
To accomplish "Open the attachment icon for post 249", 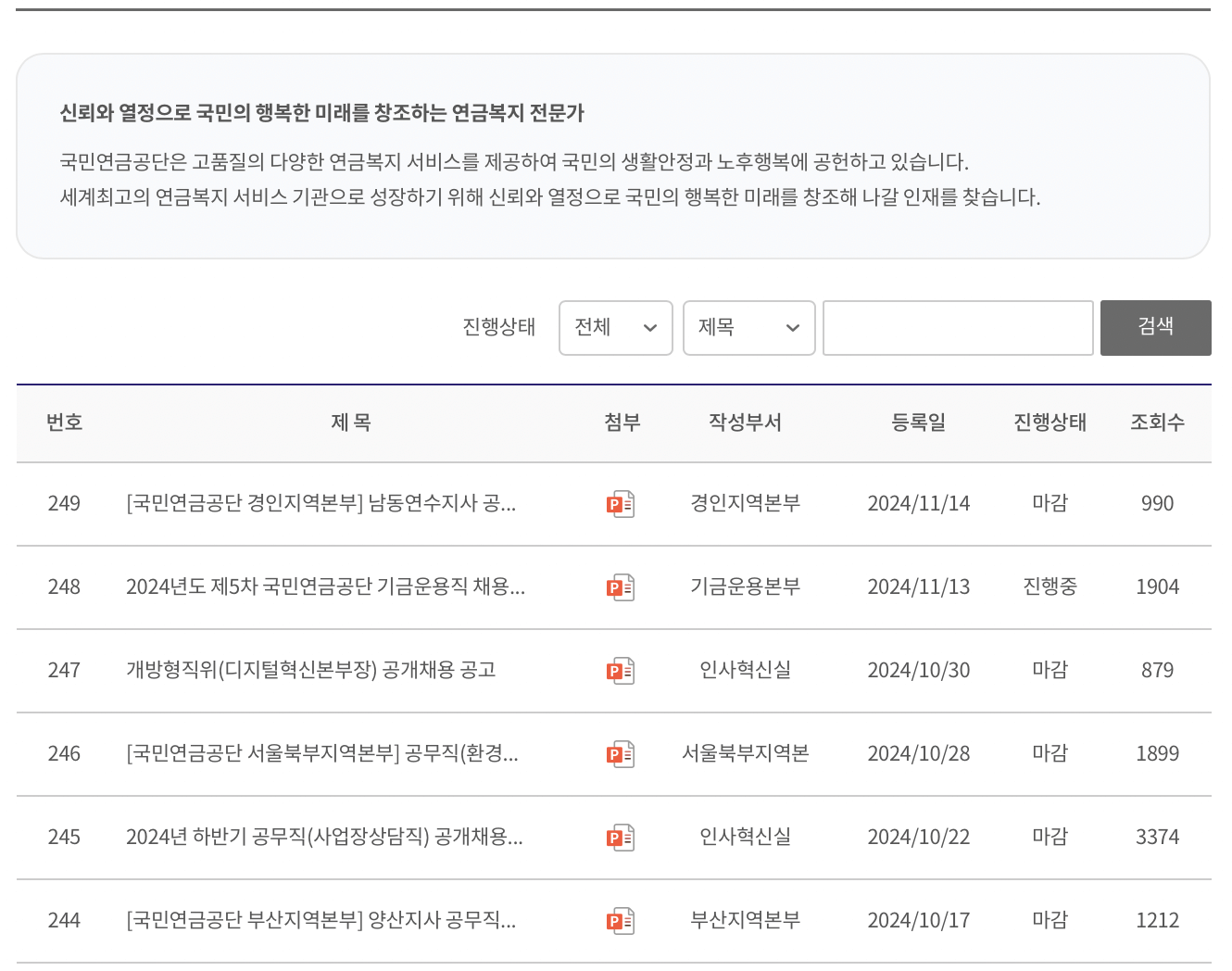I will (x=621, y=503).
